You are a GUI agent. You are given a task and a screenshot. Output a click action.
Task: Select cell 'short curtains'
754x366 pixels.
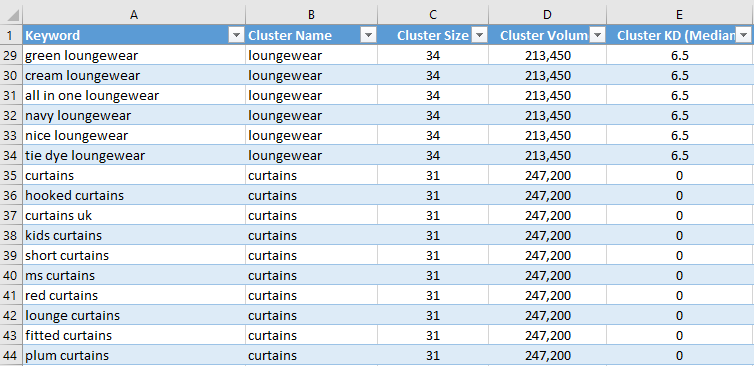tap(134, 255)
